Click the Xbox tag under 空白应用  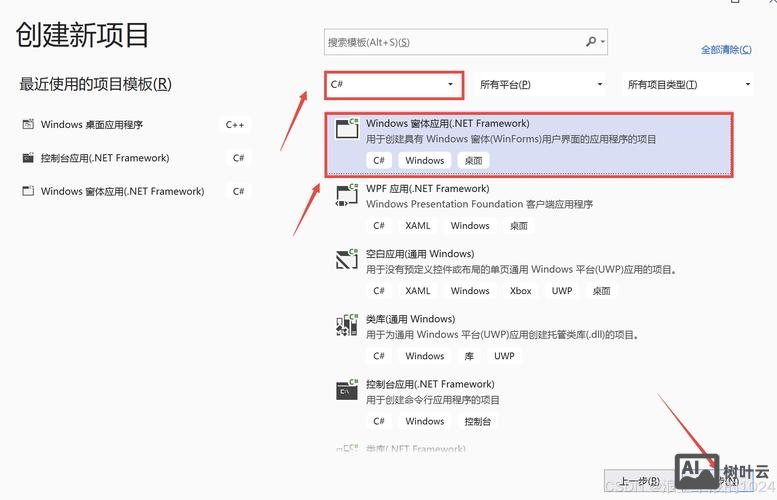[520, 291]
